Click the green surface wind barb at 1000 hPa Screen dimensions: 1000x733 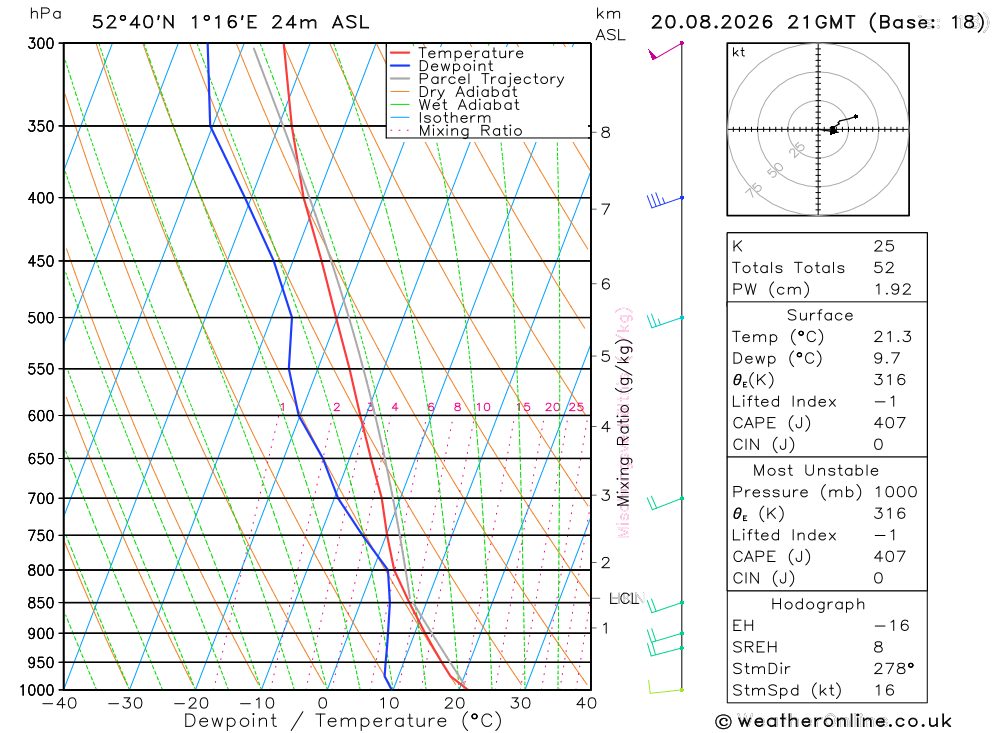666,688
